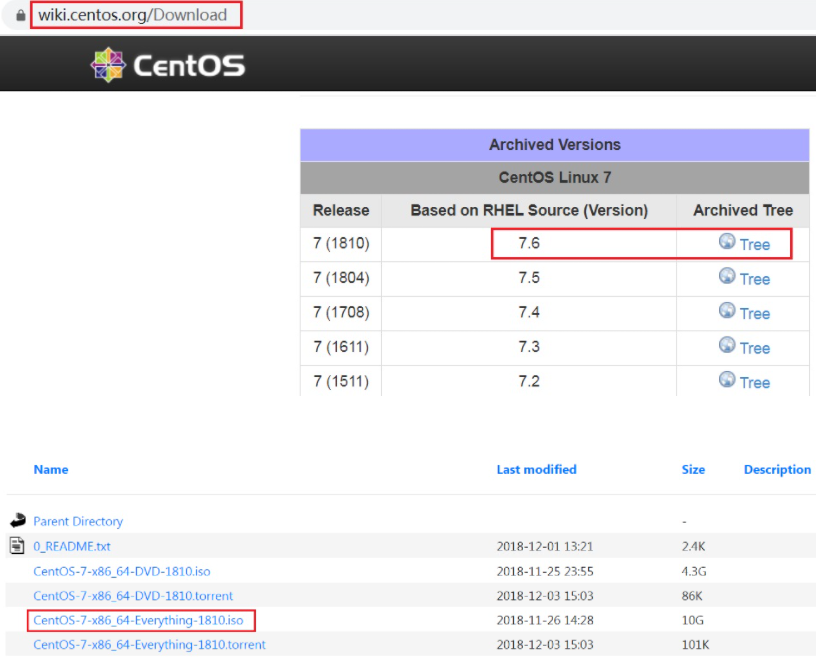Open Tree link for release 7 (1511)
This screenshot has height=662, width=819.
point(755,382)
